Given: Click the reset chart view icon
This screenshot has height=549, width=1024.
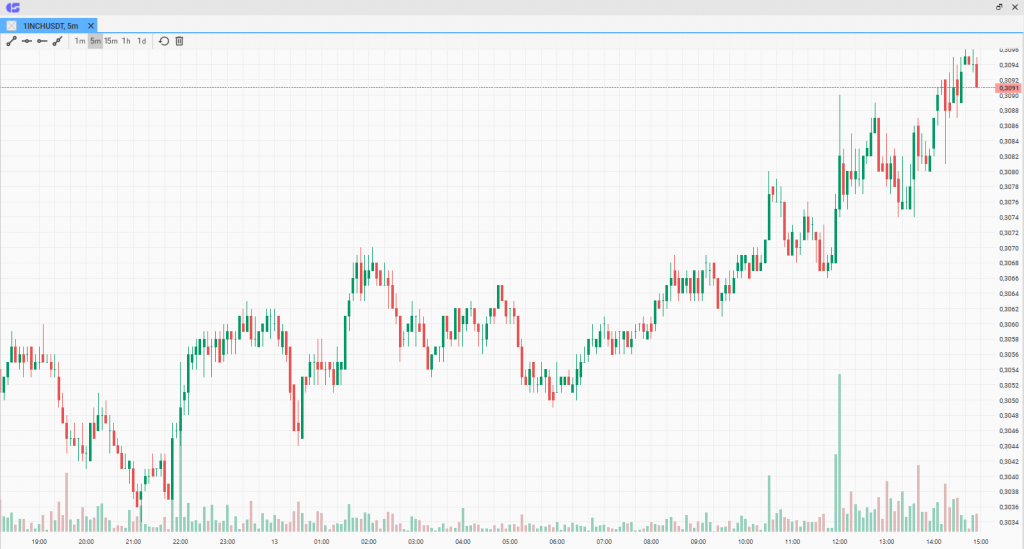Looking at the screenshot, I should (164, 41).
